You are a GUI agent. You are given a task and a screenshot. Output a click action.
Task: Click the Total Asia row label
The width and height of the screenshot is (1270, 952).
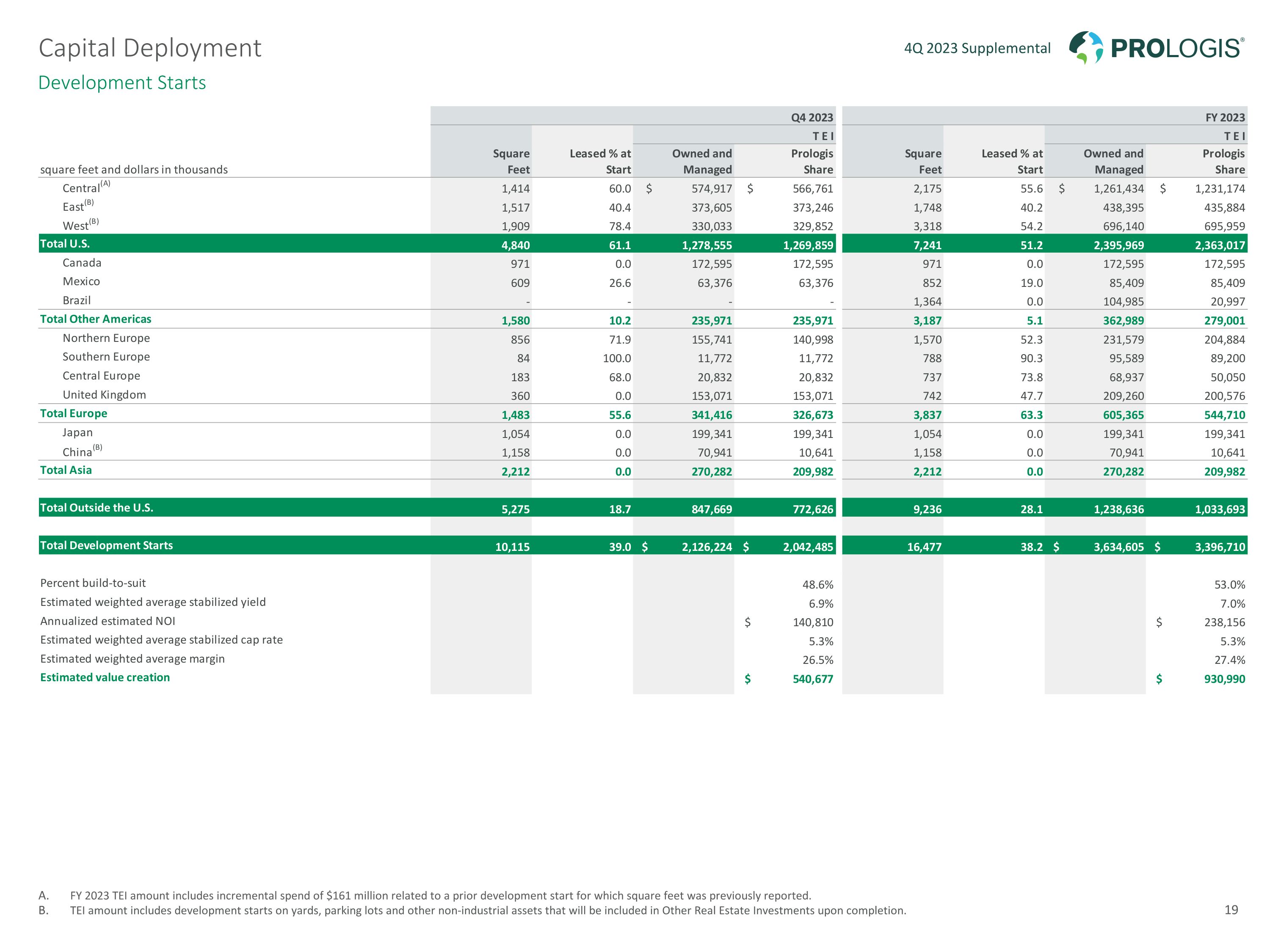66,470
